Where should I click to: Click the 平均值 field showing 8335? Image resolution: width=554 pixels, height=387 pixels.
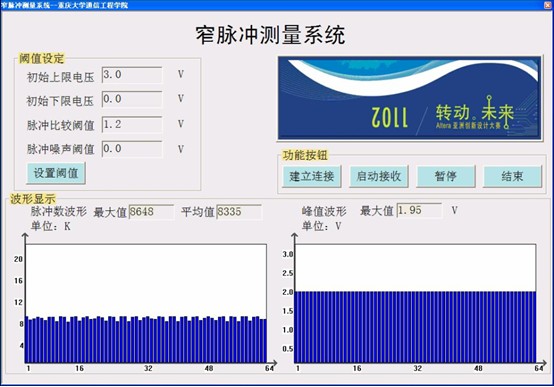pos(239,212)
